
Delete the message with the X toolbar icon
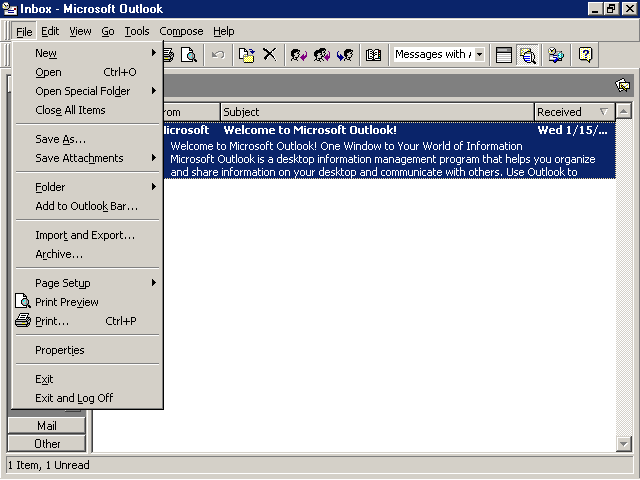coord(269,54)
